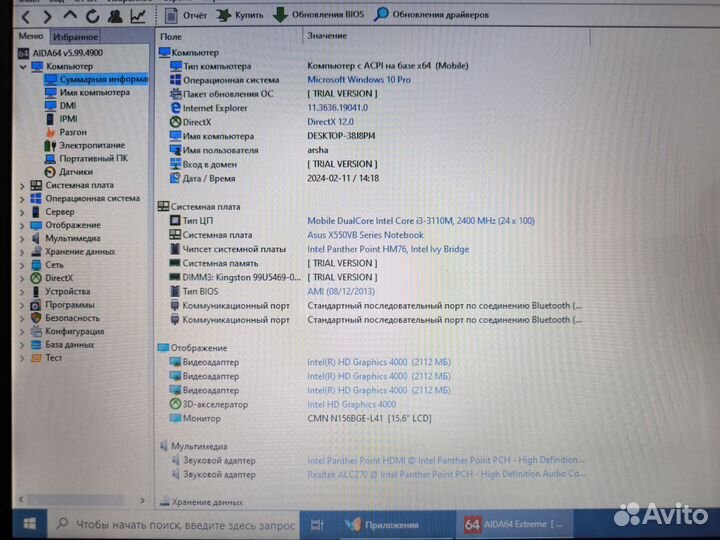The height and width of the screenshot is (540, 720).
Task: Open Обновления драйверов
Action: 432,15
